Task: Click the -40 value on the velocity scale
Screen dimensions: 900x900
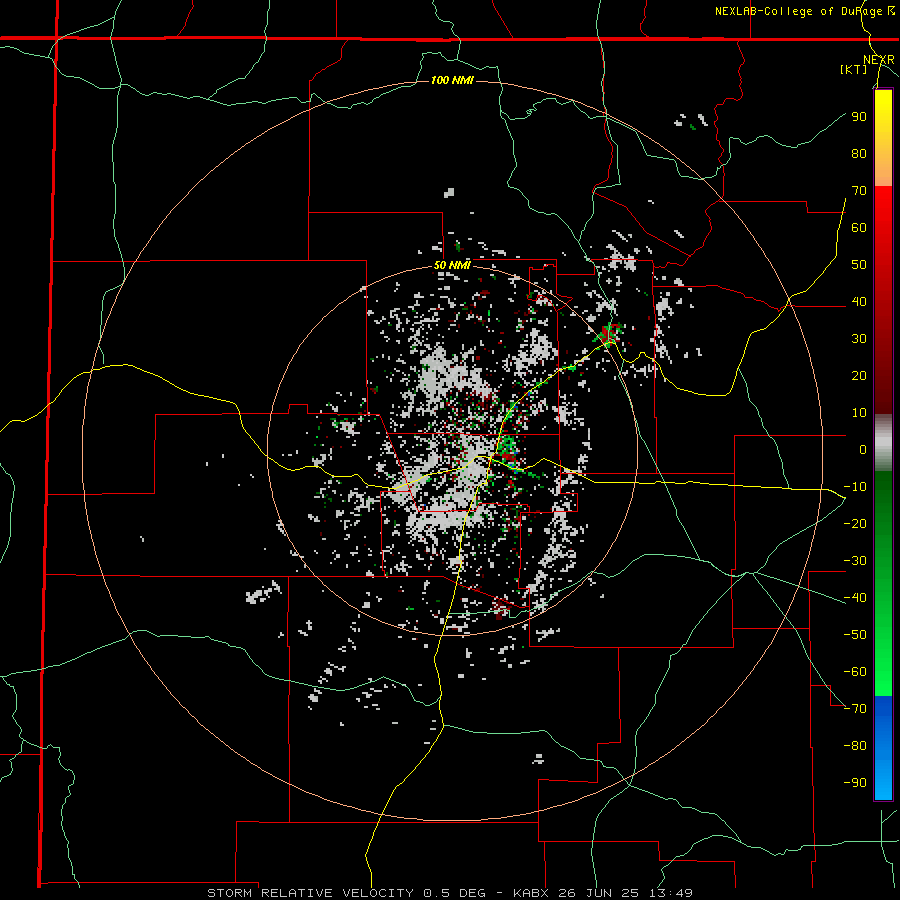Action: 855,598
